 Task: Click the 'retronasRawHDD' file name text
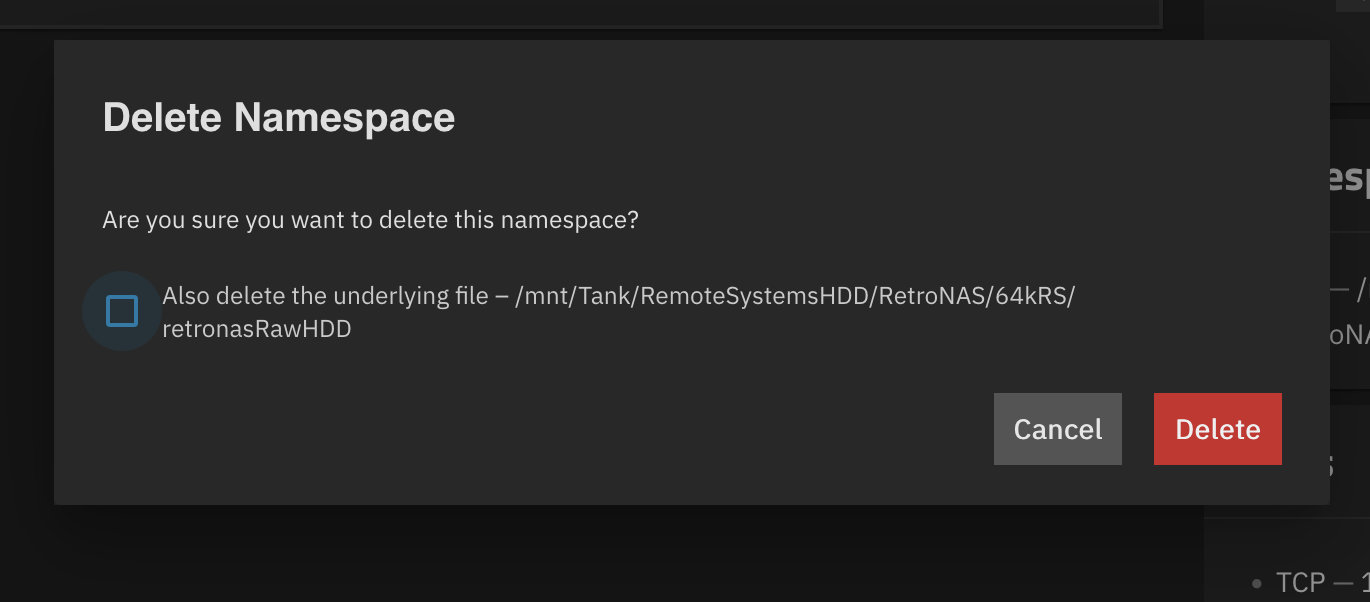pyautogui.click(x=256, y=328)
